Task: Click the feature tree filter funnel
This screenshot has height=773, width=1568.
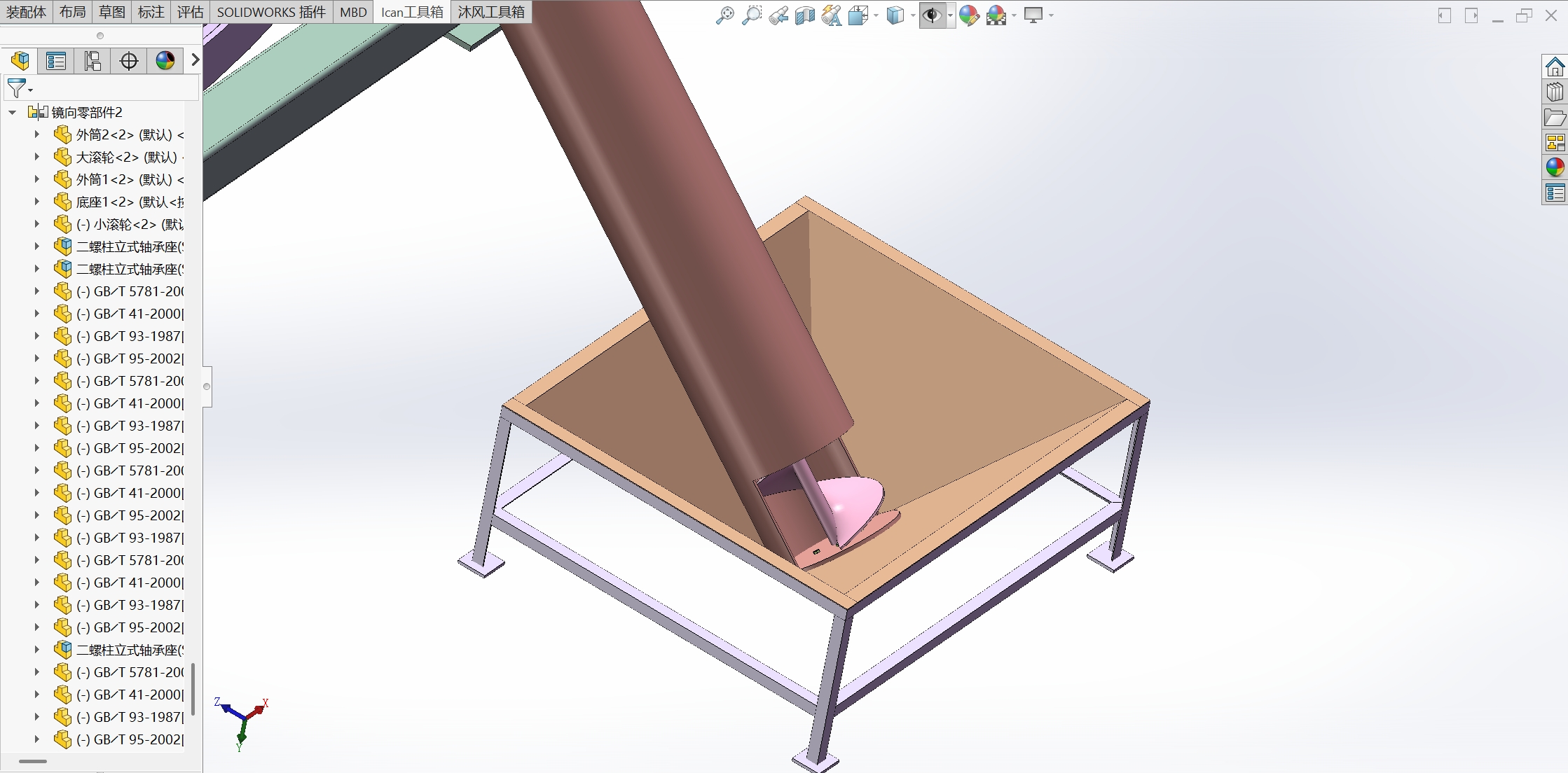Action: coord(17,88)
